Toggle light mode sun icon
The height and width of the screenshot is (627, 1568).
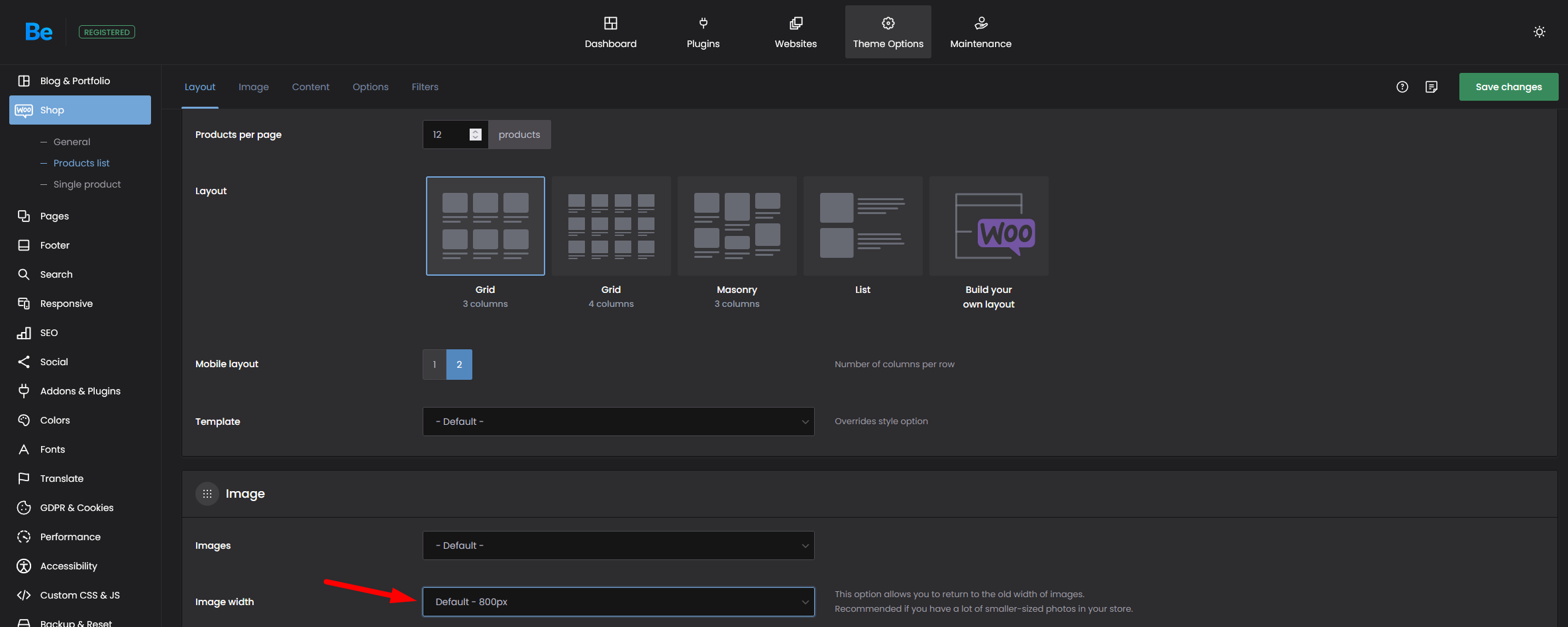click(1539, 32)
